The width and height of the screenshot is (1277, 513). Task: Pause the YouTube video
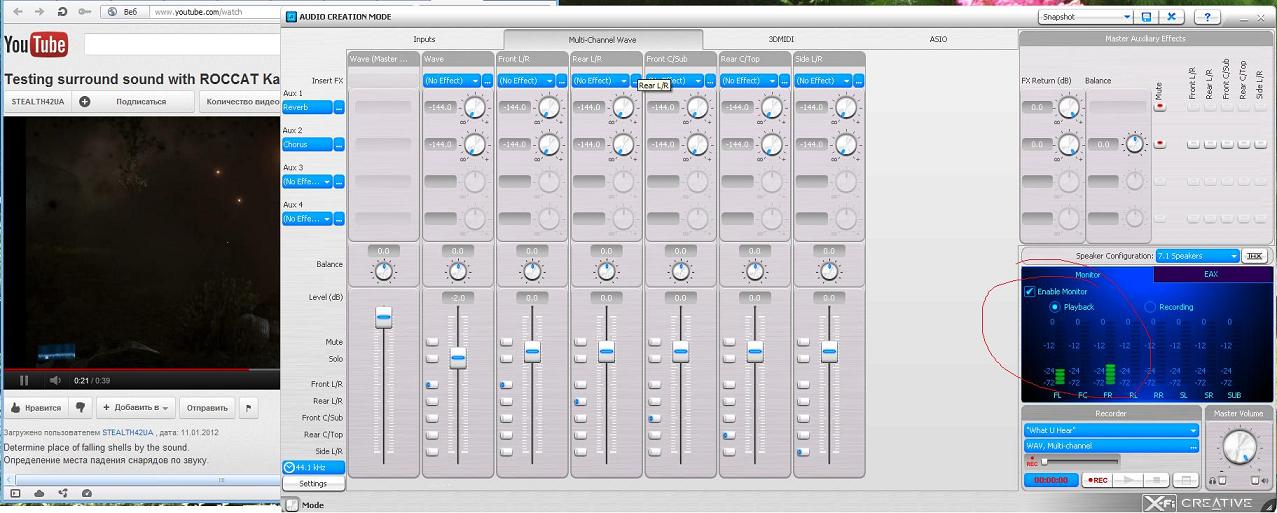click(x=24, y=380)
